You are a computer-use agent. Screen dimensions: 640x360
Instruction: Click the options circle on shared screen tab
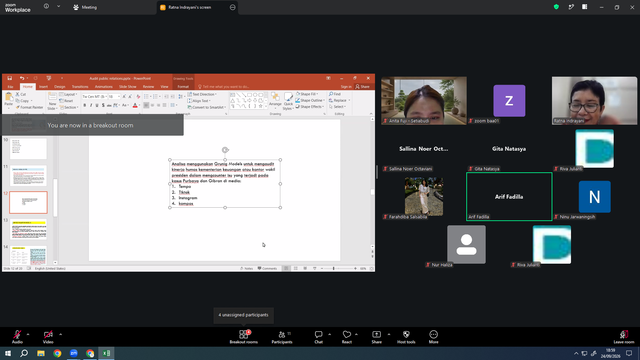click(233, 7)
